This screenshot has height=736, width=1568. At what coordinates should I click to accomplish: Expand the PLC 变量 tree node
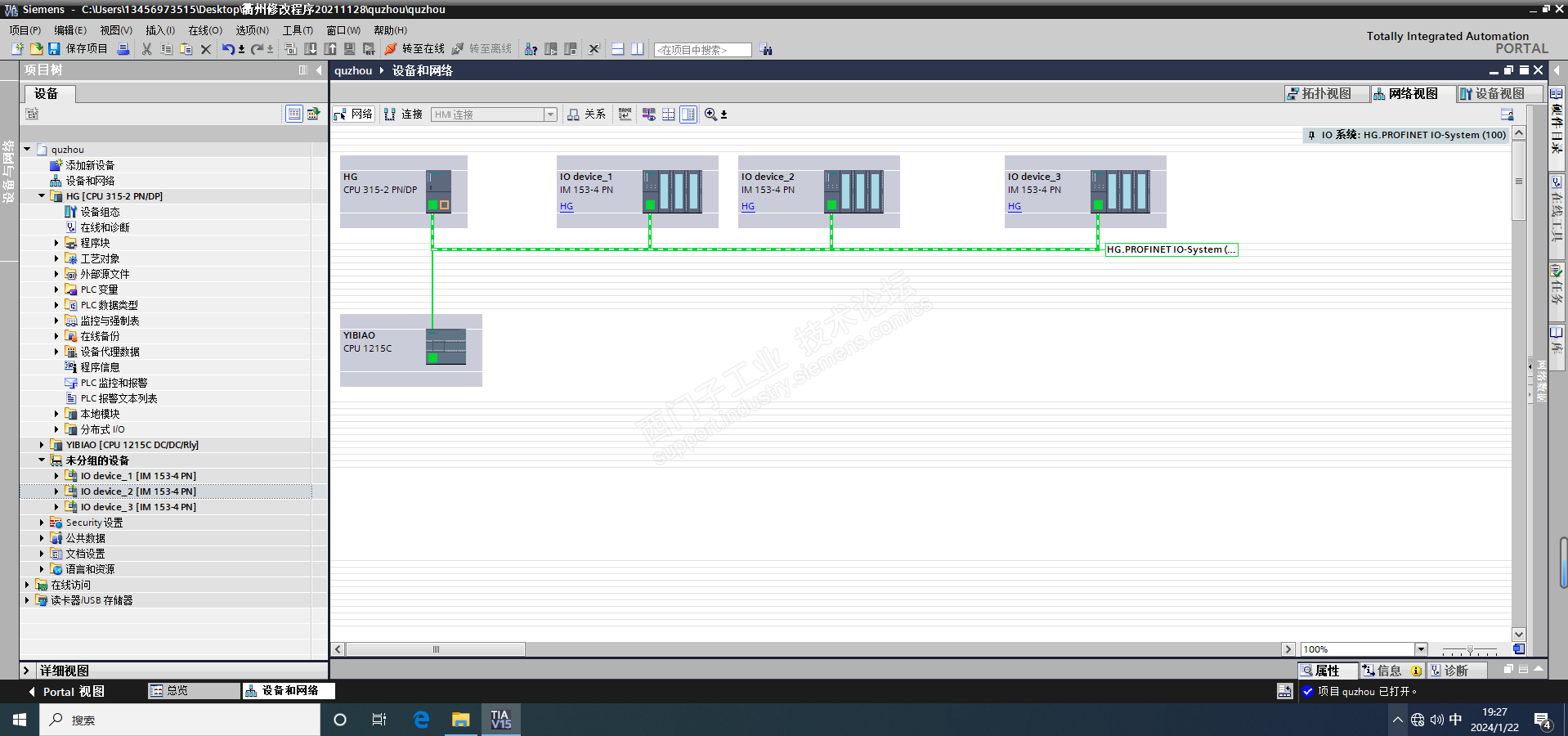click(x=56, y=289)
